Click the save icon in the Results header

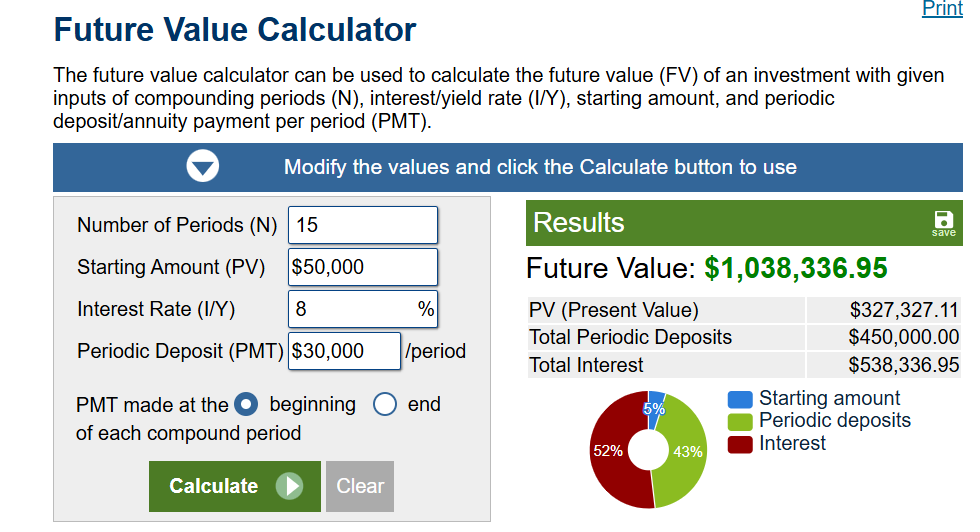pos(943,223)
